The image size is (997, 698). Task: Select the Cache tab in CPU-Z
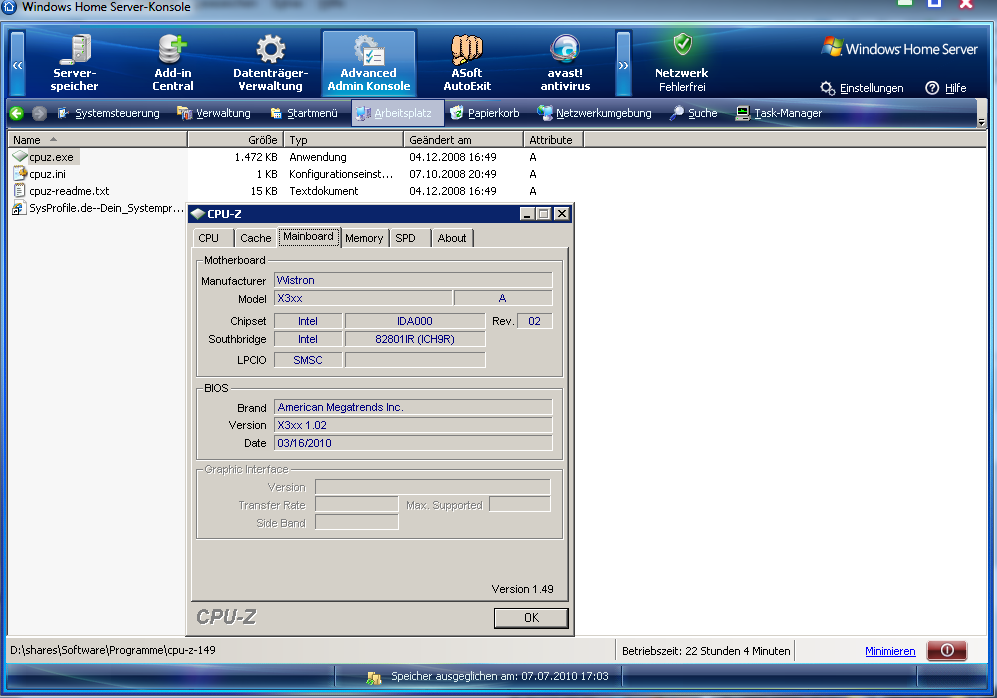point(255,238)
